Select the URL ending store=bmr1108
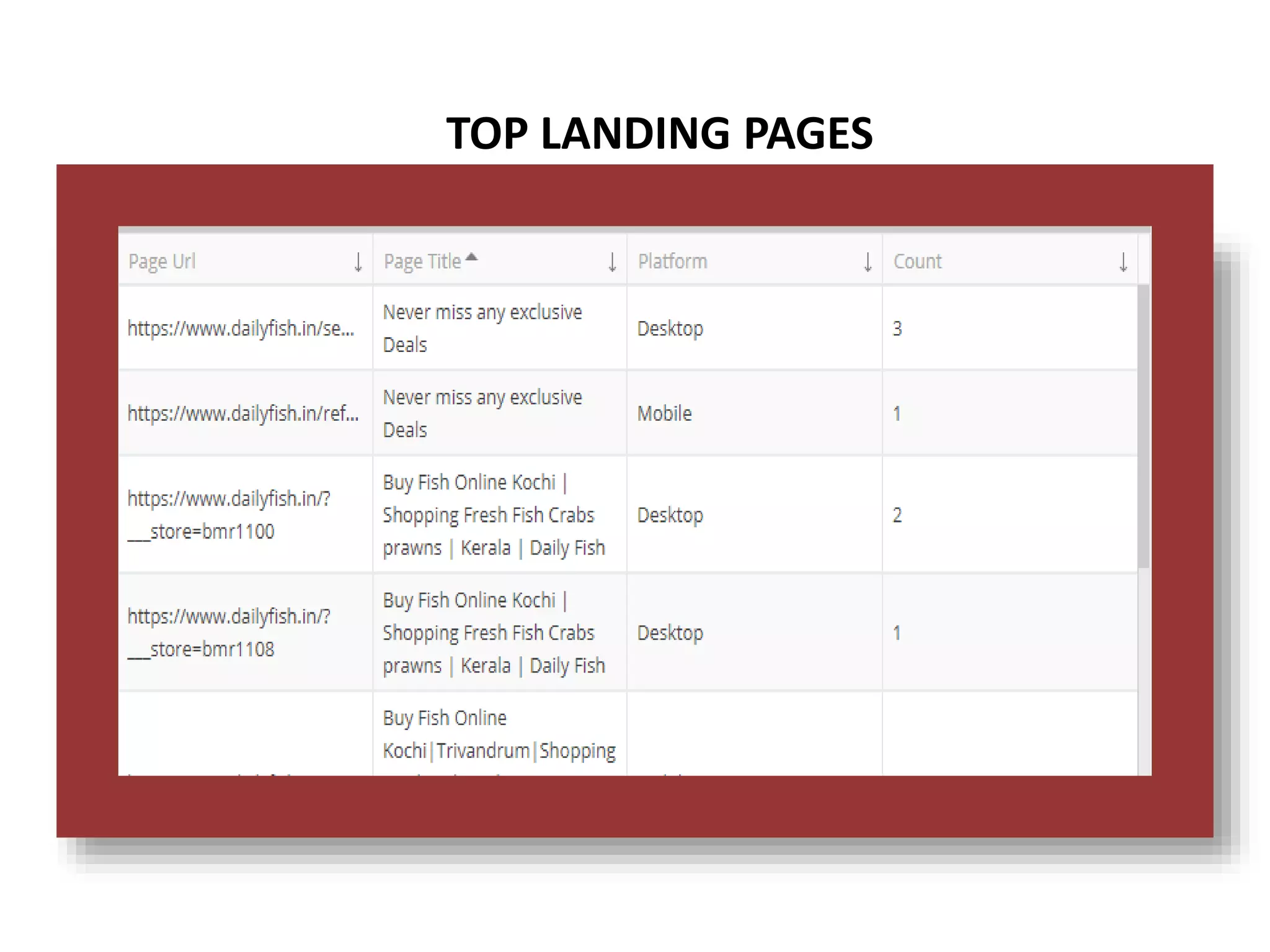Viewport: 1270px width, 952px height. tap(229, 632)
